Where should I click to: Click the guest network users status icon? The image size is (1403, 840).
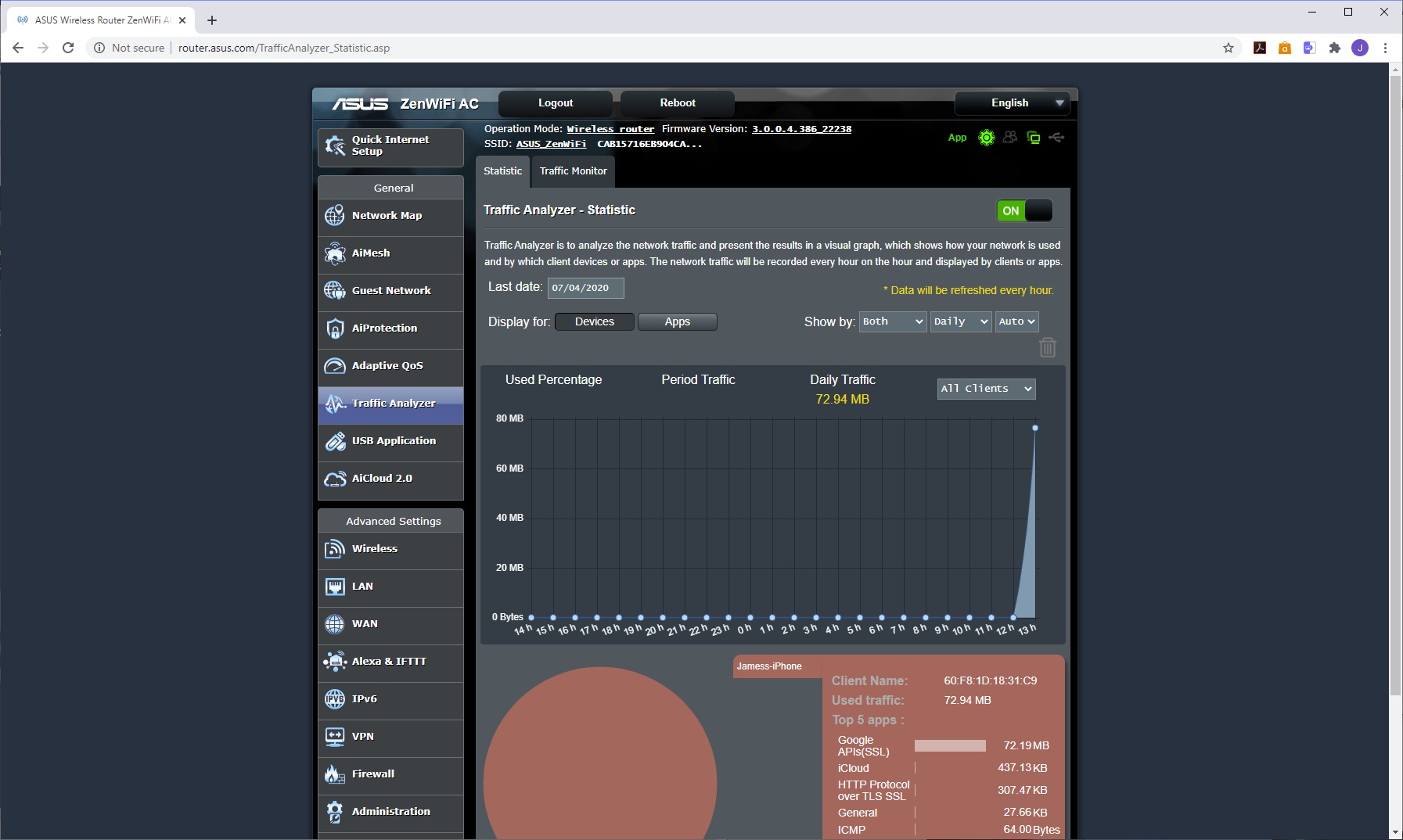(x=1010, y=138)
